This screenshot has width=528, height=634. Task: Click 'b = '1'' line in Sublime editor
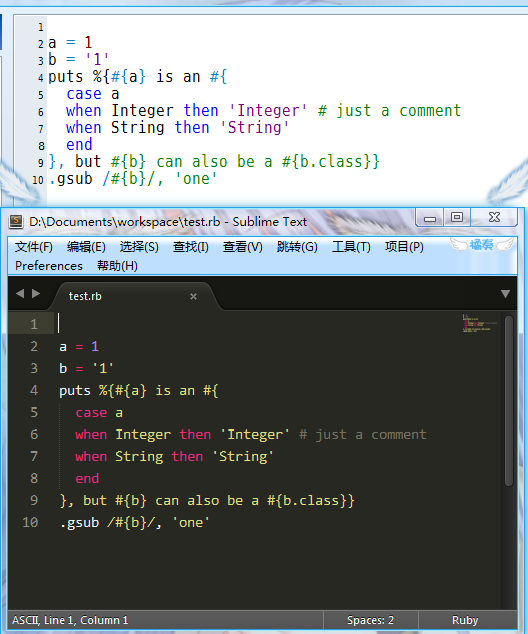point(87,368)
